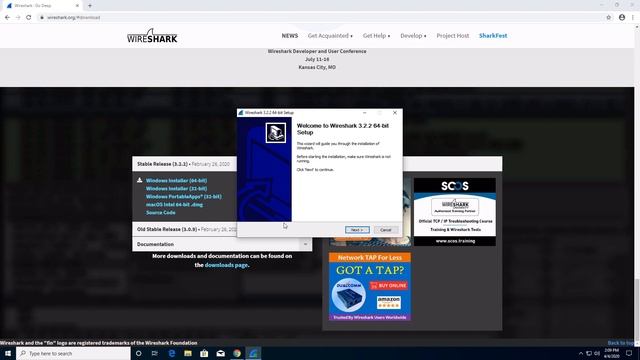Open the Windows Start menu
This screenshot has height=360, width=640.
(8, 353)
